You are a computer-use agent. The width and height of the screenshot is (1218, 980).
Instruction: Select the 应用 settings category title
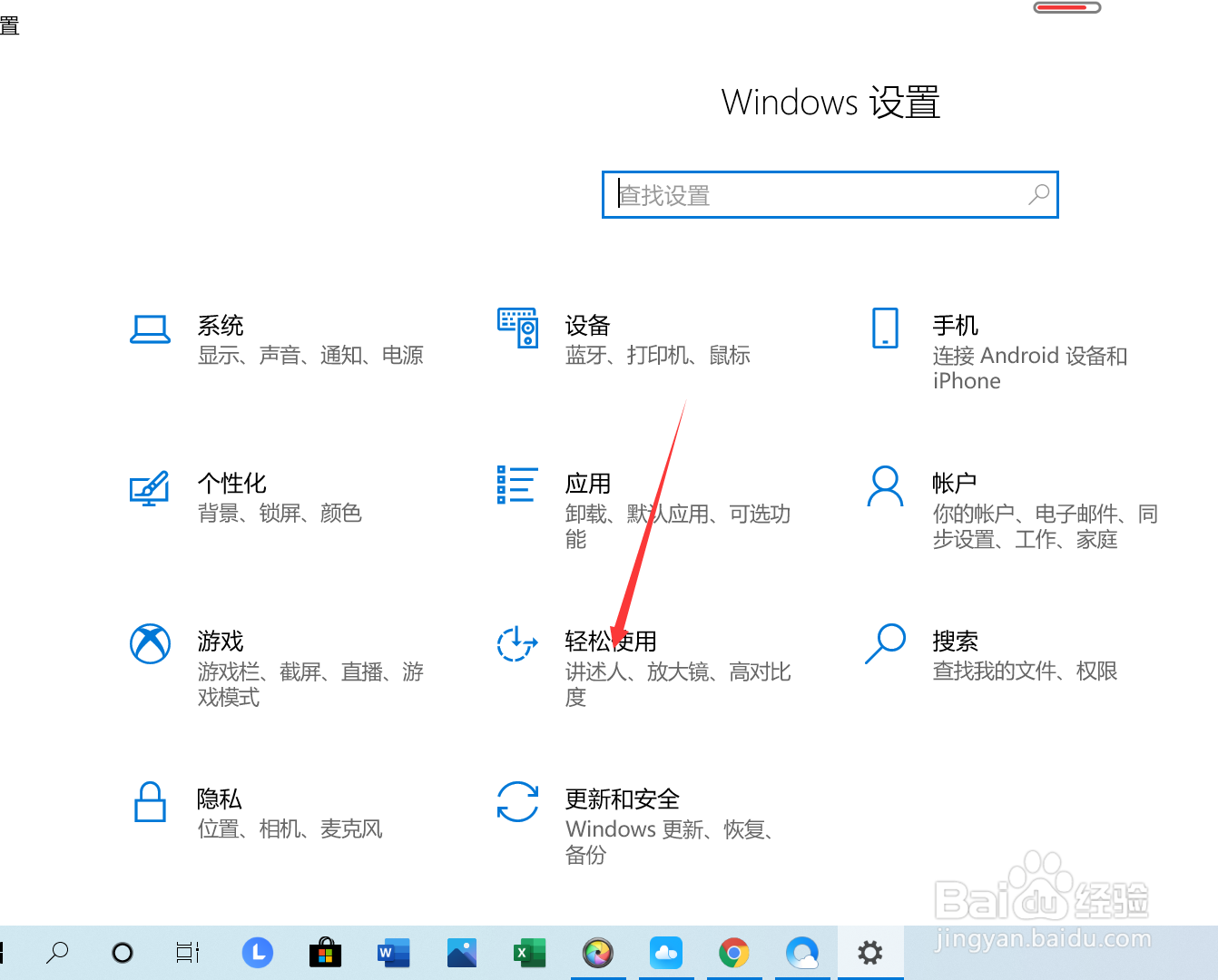point(588,483)
